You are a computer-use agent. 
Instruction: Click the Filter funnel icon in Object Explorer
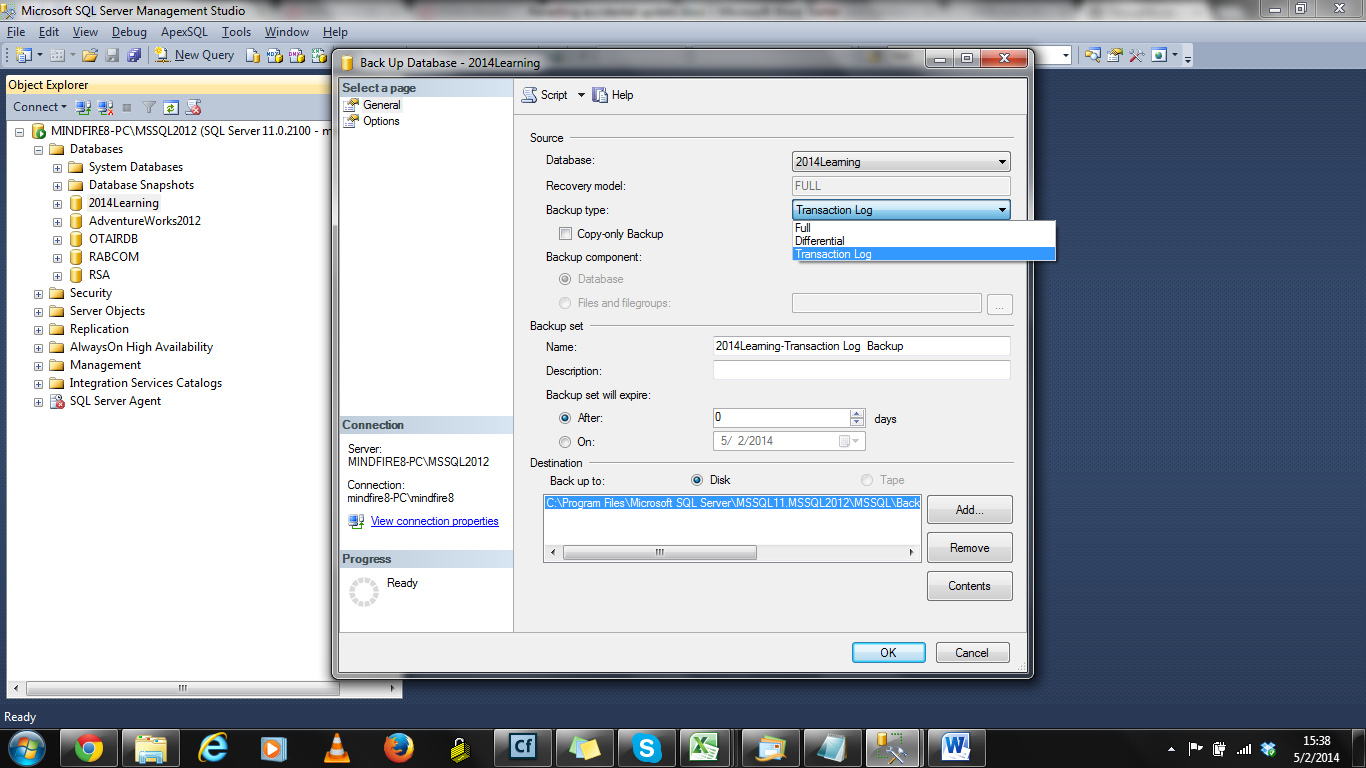point(149,107)
